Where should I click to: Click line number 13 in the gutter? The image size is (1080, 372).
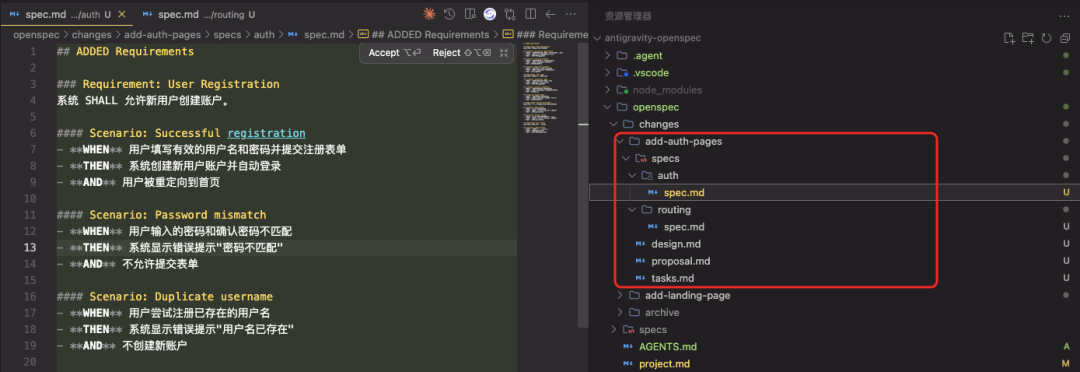tap(30, 248)
